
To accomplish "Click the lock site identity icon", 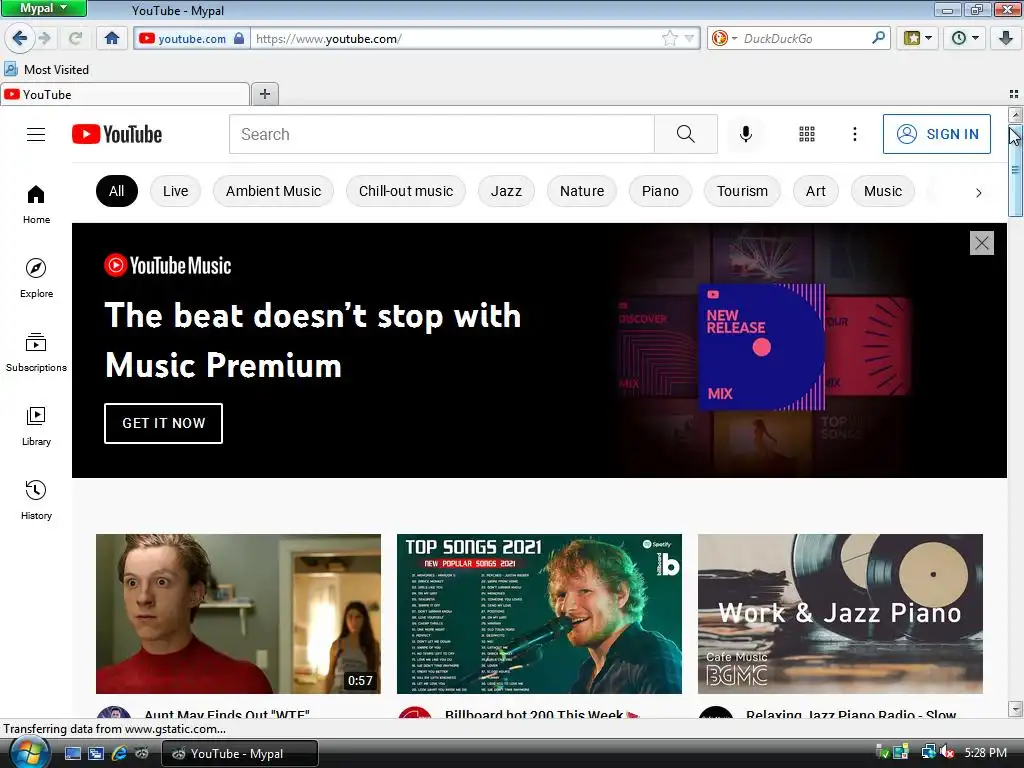I will pyautogui.click(x=239, y=39).
